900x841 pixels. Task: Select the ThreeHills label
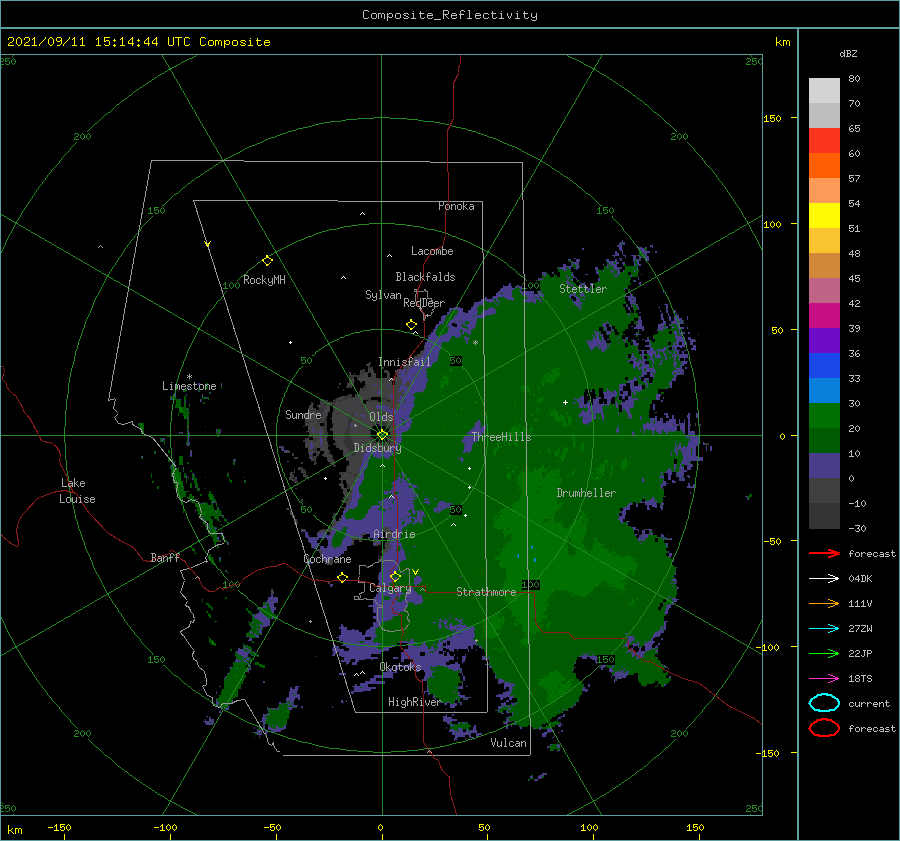(x=502, y=437)
